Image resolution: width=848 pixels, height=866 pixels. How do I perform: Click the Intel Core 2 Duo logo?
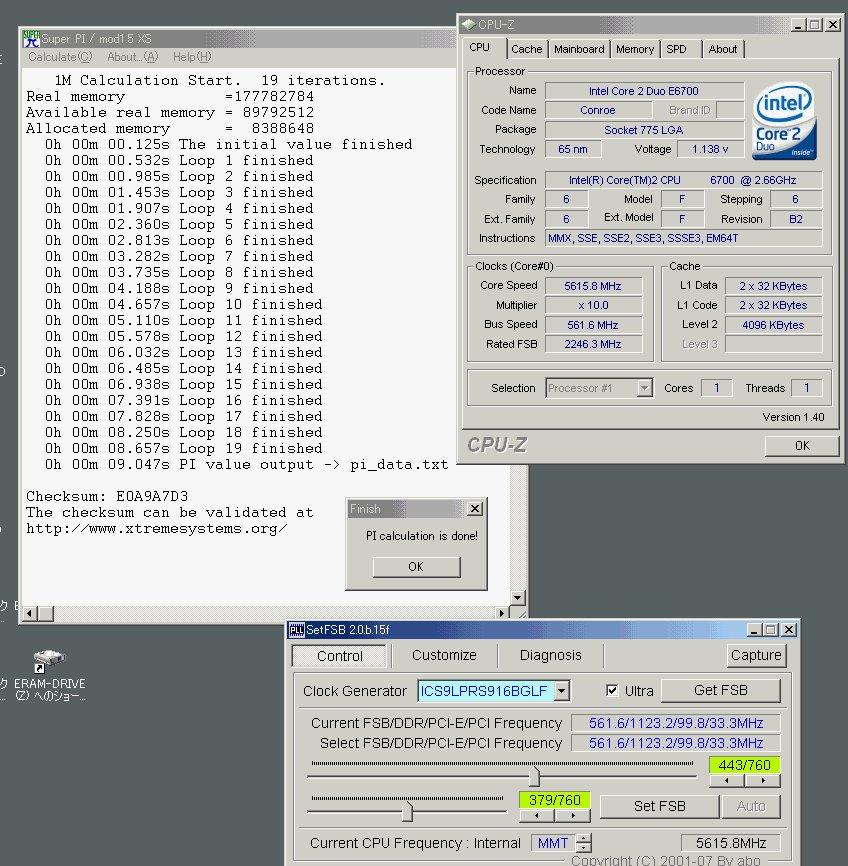(784, 120)
